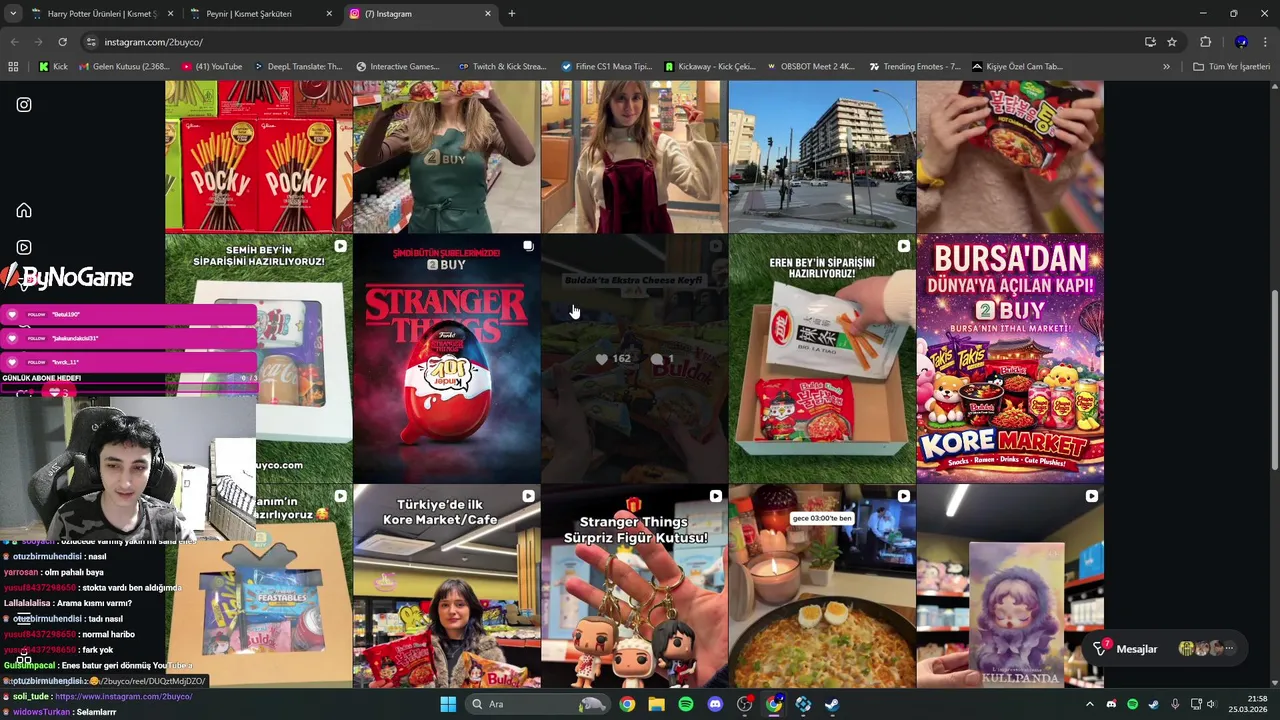Open the Tüm Yer İşaretleri folder
This screenshot has height=720, width=1280.
pyautogui.click(x=1231, y=67)
